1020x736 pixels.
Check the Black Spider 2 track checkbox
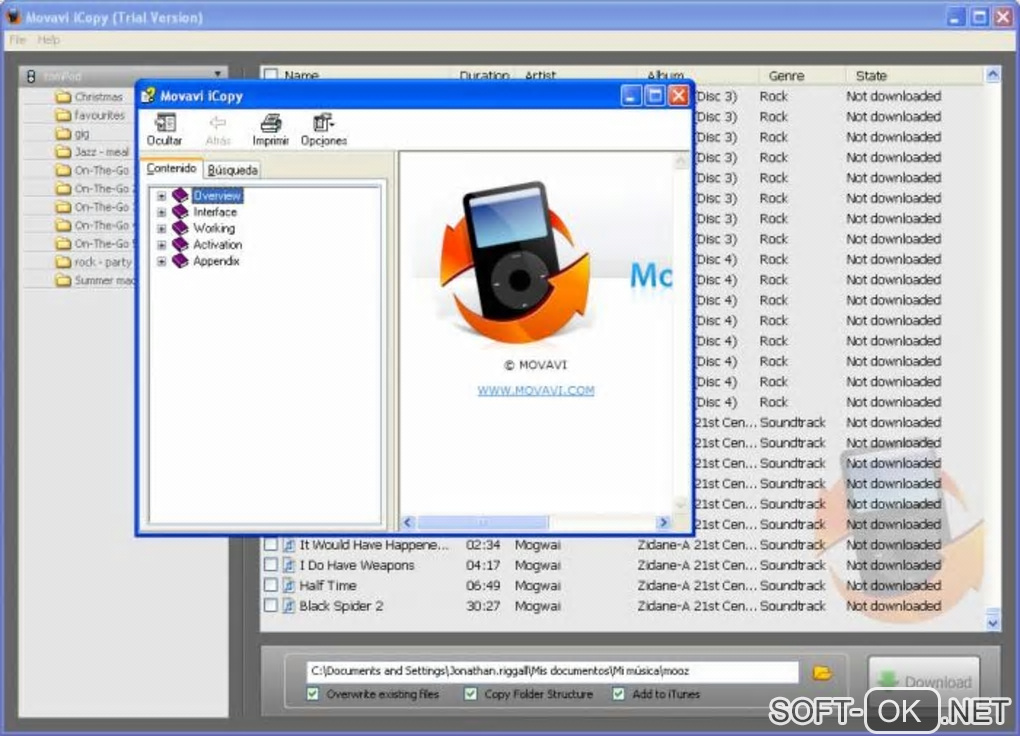(x=271, y=605)
